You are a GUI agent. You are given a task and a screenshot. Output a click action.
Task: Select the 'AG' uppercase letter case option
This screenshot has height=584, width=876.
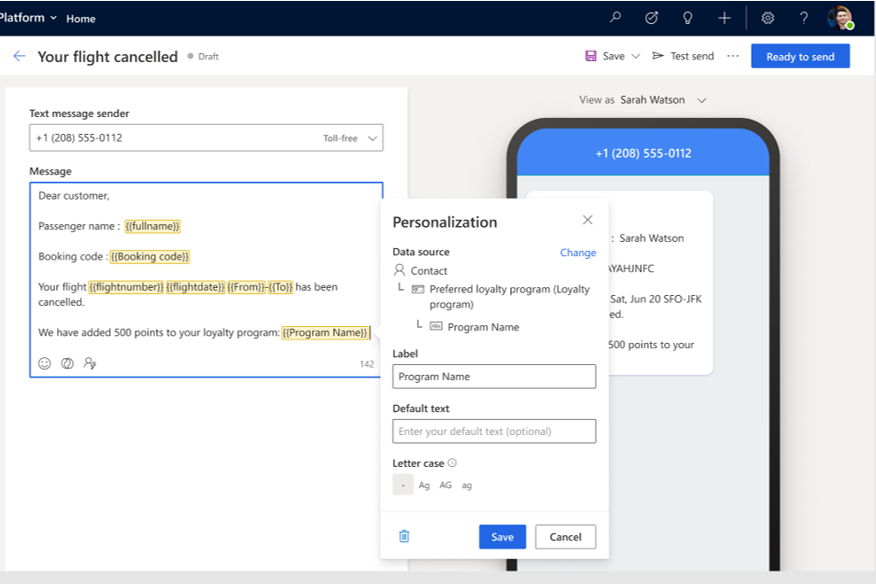tap(445, 485)
